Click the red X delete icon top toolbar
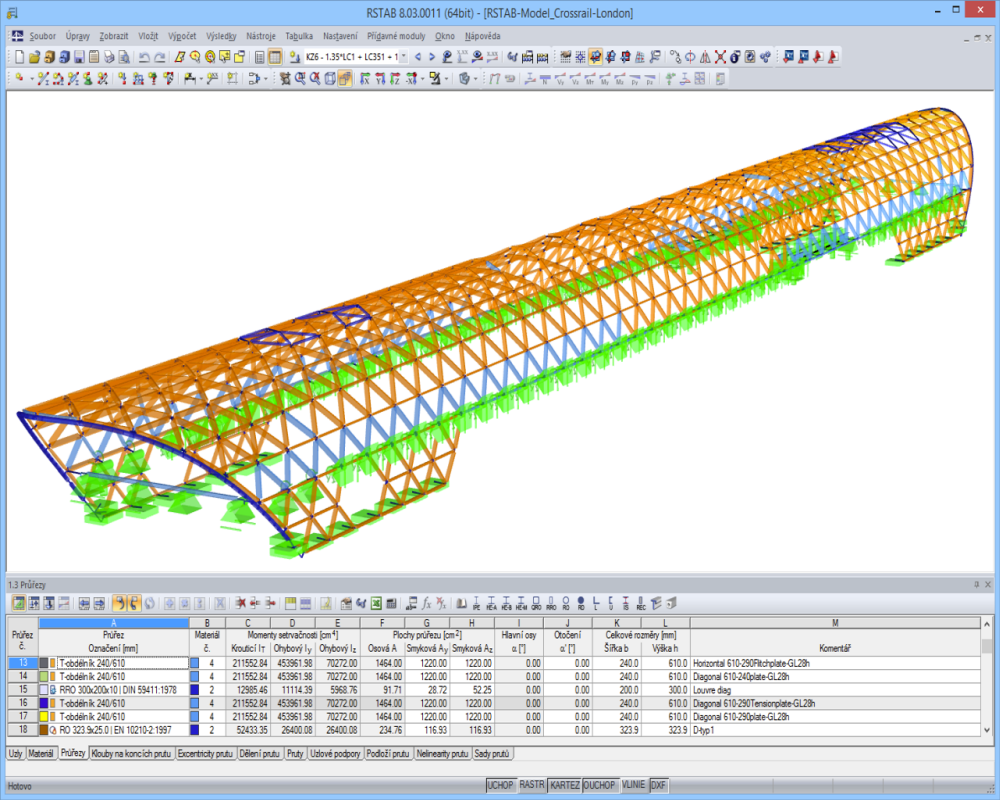This screenshot has height=800, width=1000. [720, 57]
